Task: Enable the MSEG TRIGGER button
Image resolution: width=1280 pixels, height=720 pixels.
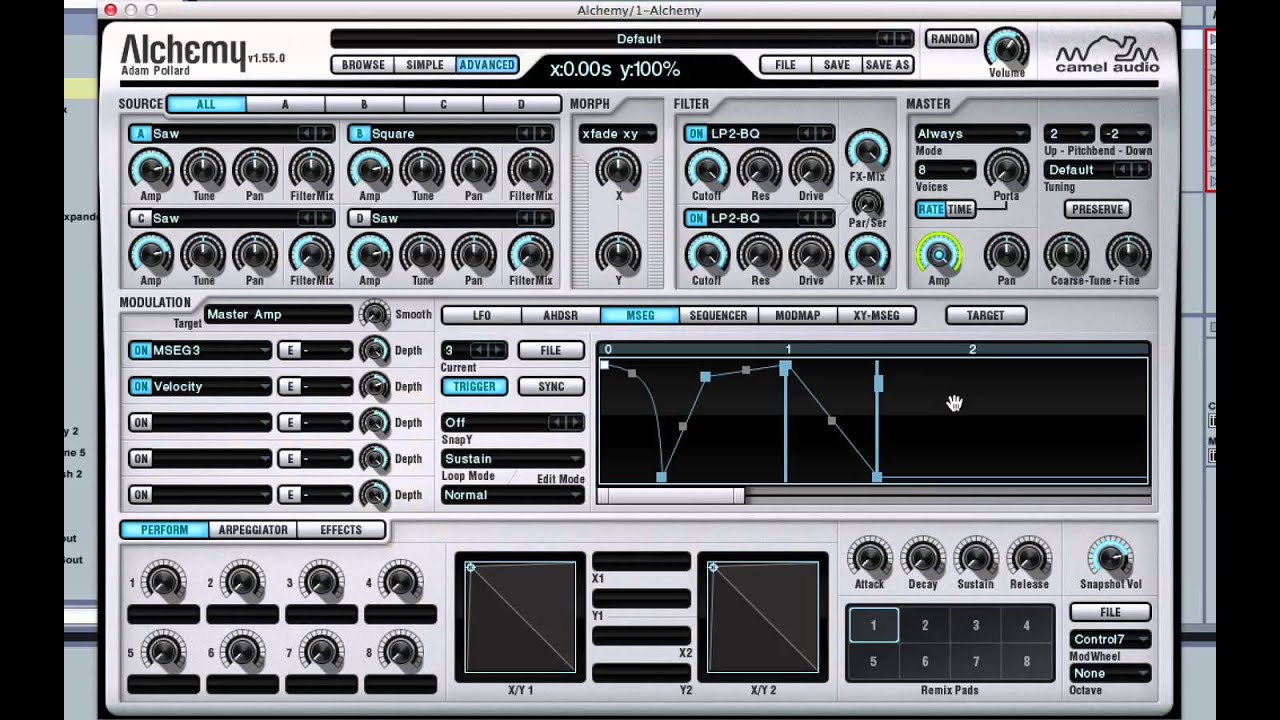Action: pos(474,386)
